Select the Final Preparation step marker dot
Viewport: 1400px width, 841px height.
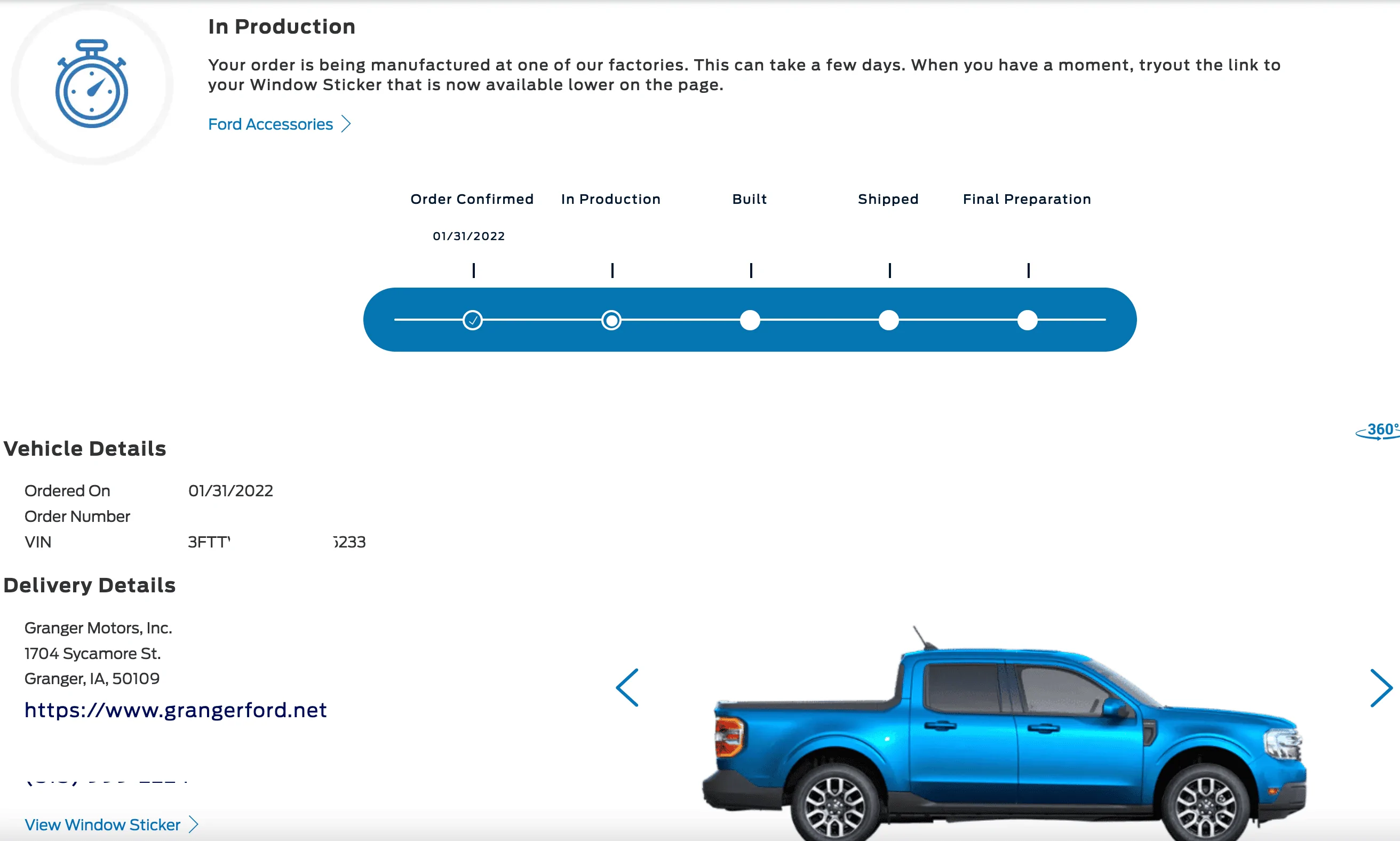pos(1028,320)
